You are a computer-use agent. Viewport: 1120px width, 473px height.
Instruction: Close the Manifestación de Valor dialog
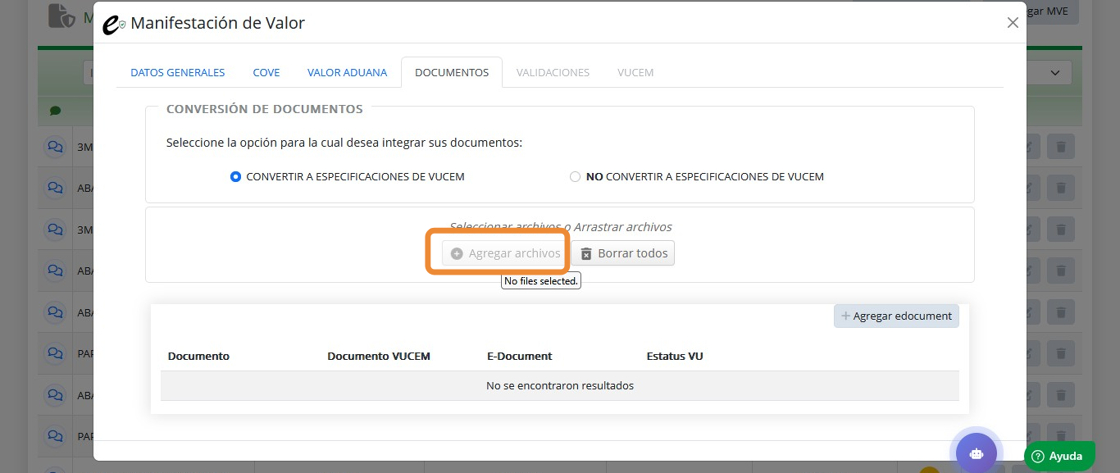[x=1012, y=23]
